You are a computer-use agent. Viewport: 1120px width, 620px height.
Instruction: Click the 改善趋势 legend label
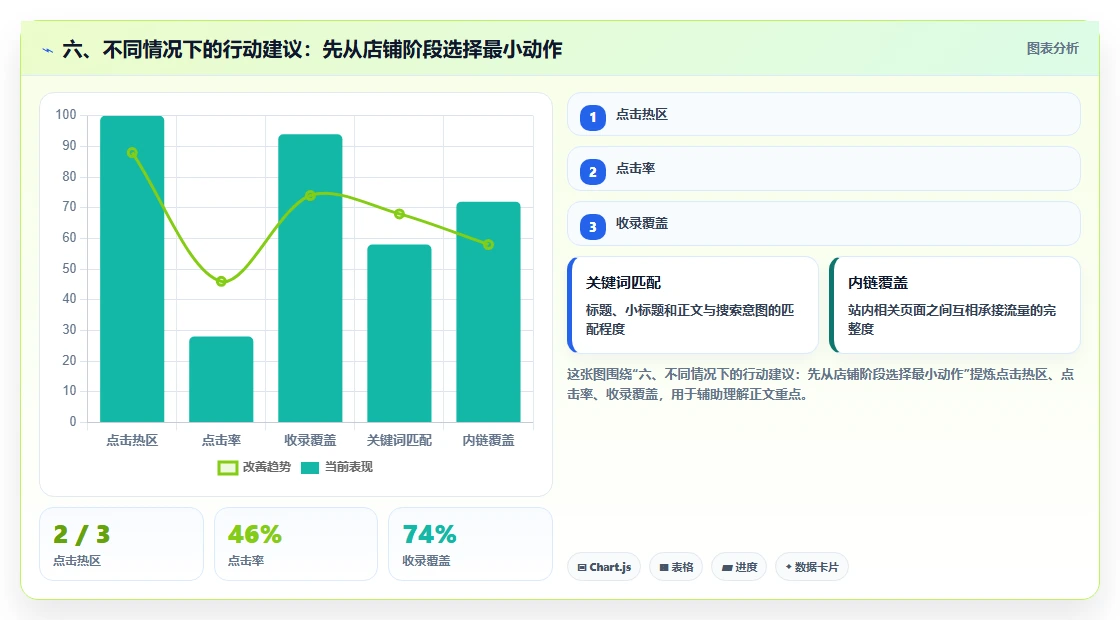point(266,466)
